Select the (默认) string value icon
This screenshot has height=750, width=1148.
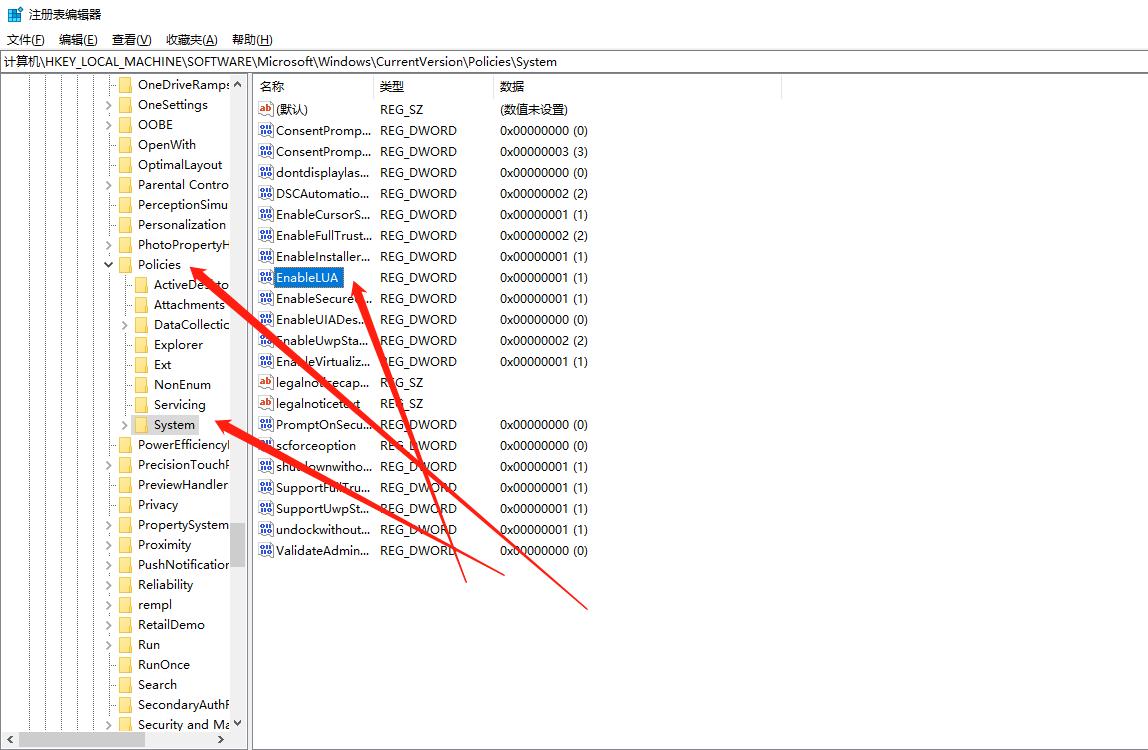coord(266,109)
